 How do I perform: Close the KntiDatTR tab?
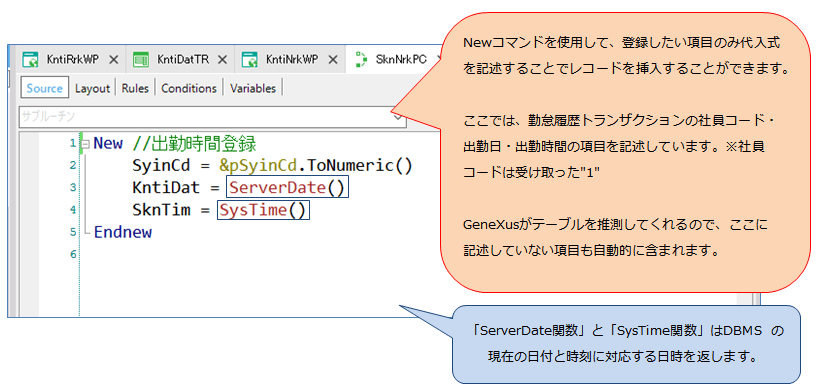(223, 60)
